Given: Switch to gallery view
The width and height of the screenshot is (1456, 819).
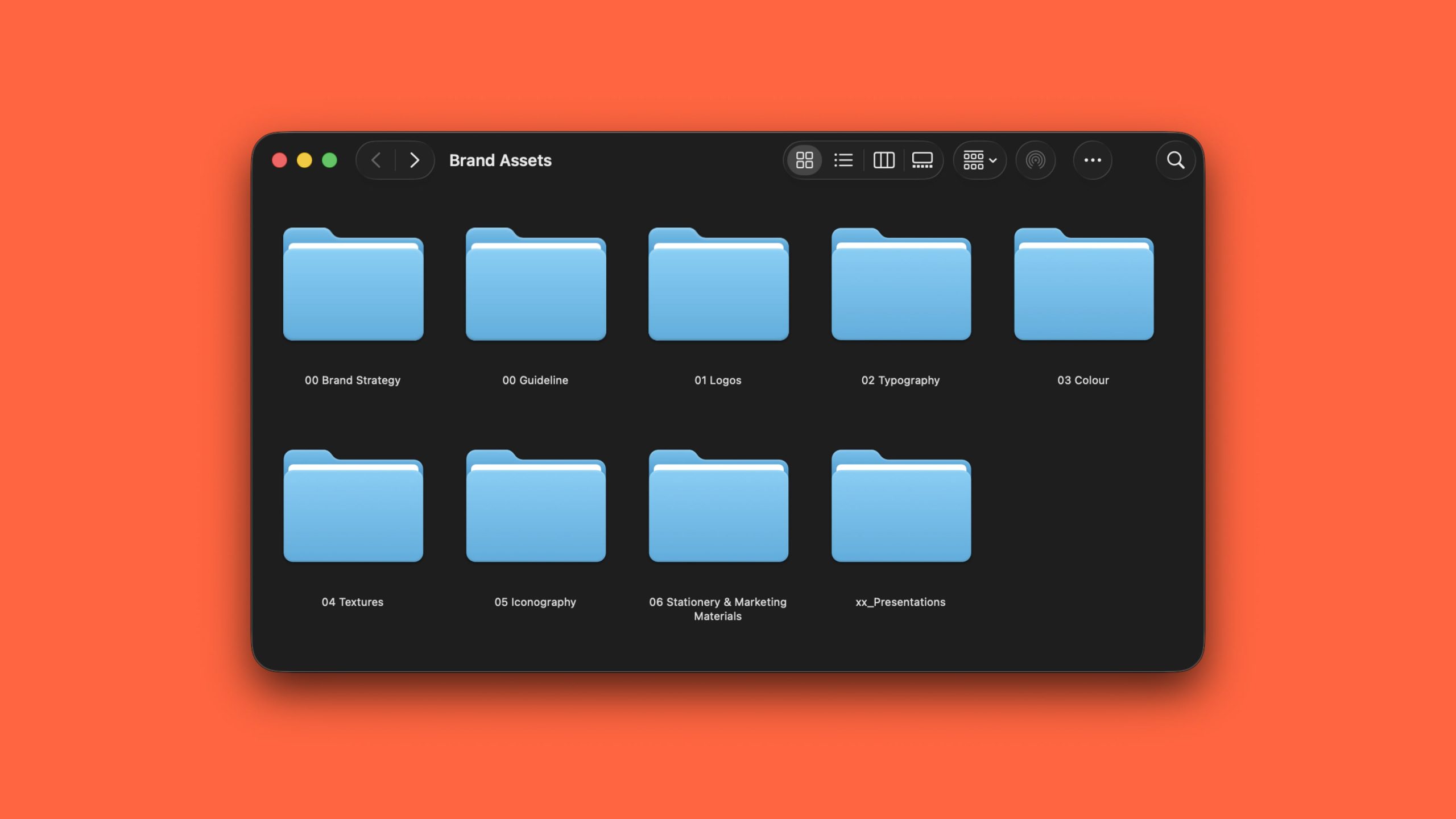Looking at the screenshot, I should click(922, 160).
